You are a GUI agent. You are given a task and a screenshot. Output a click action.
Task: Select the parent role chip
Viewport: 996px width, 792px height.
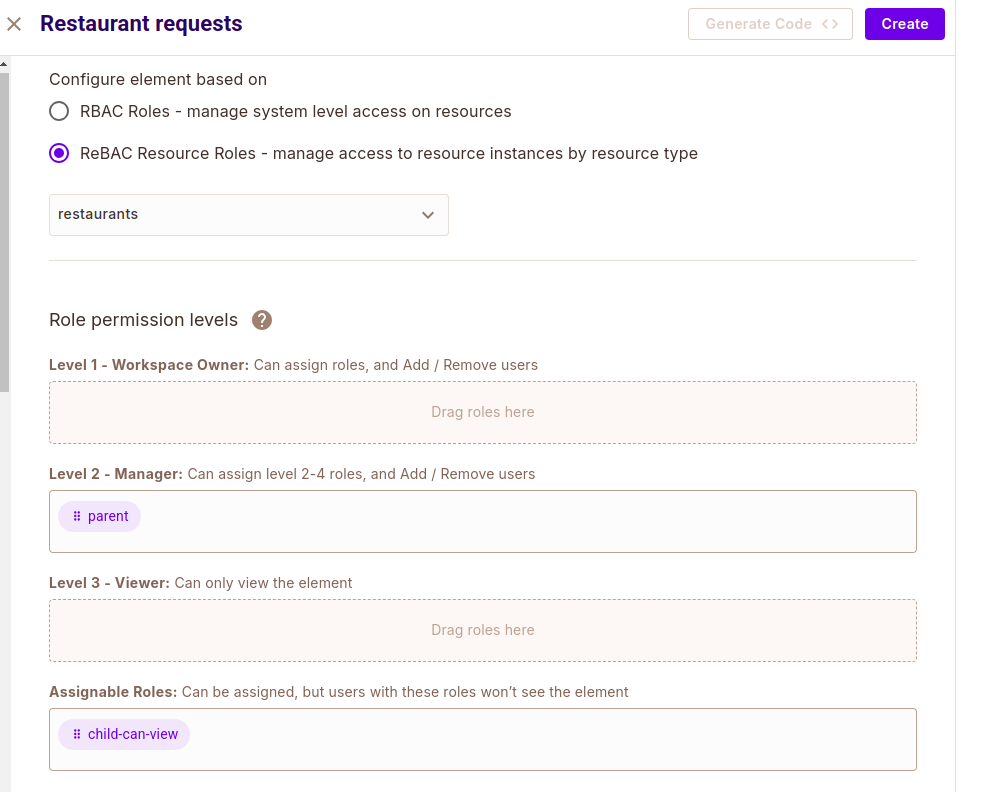(x=108, y=516)
